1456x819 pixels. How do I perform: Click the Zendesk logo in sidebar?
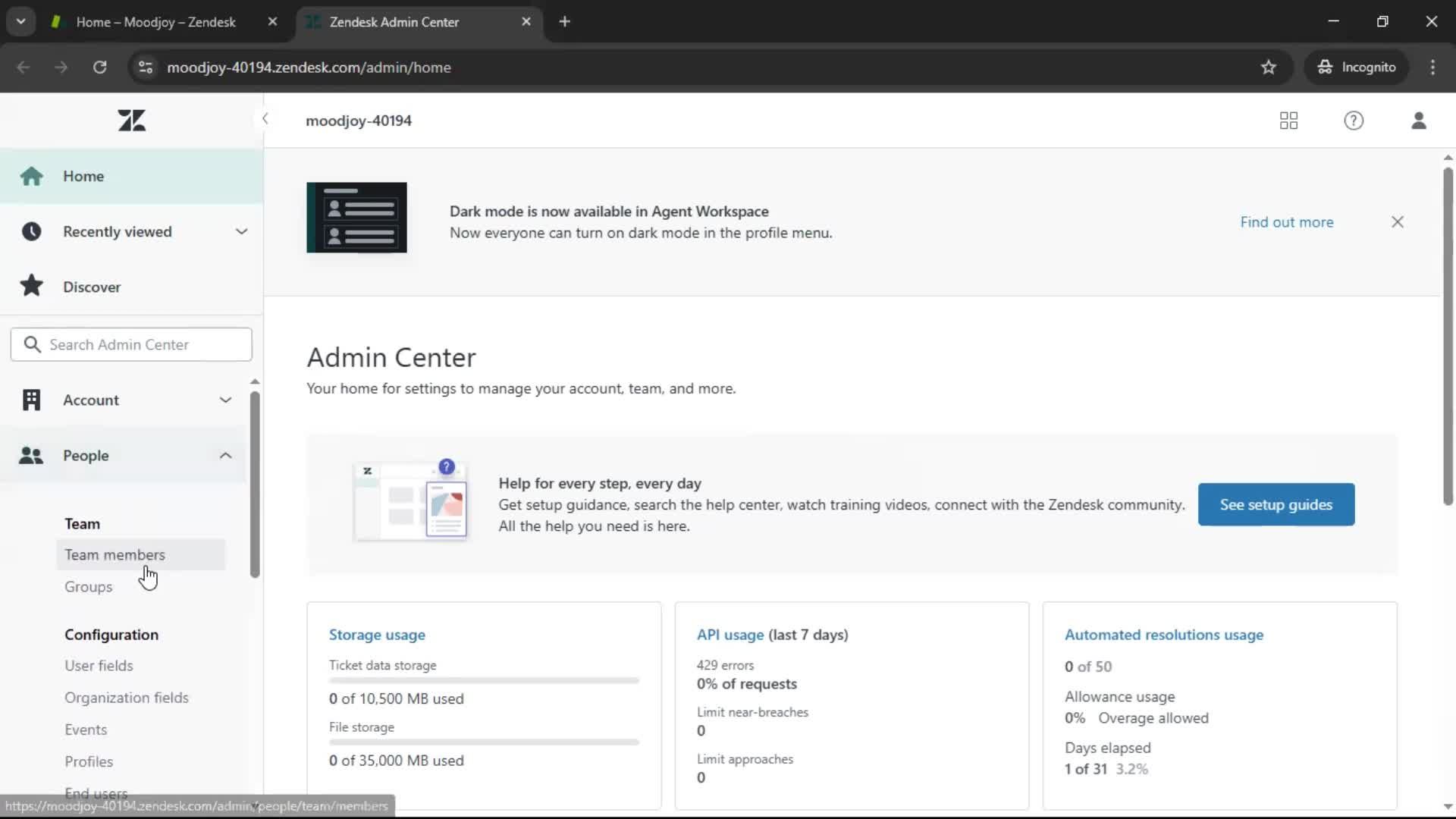[132, 120]
